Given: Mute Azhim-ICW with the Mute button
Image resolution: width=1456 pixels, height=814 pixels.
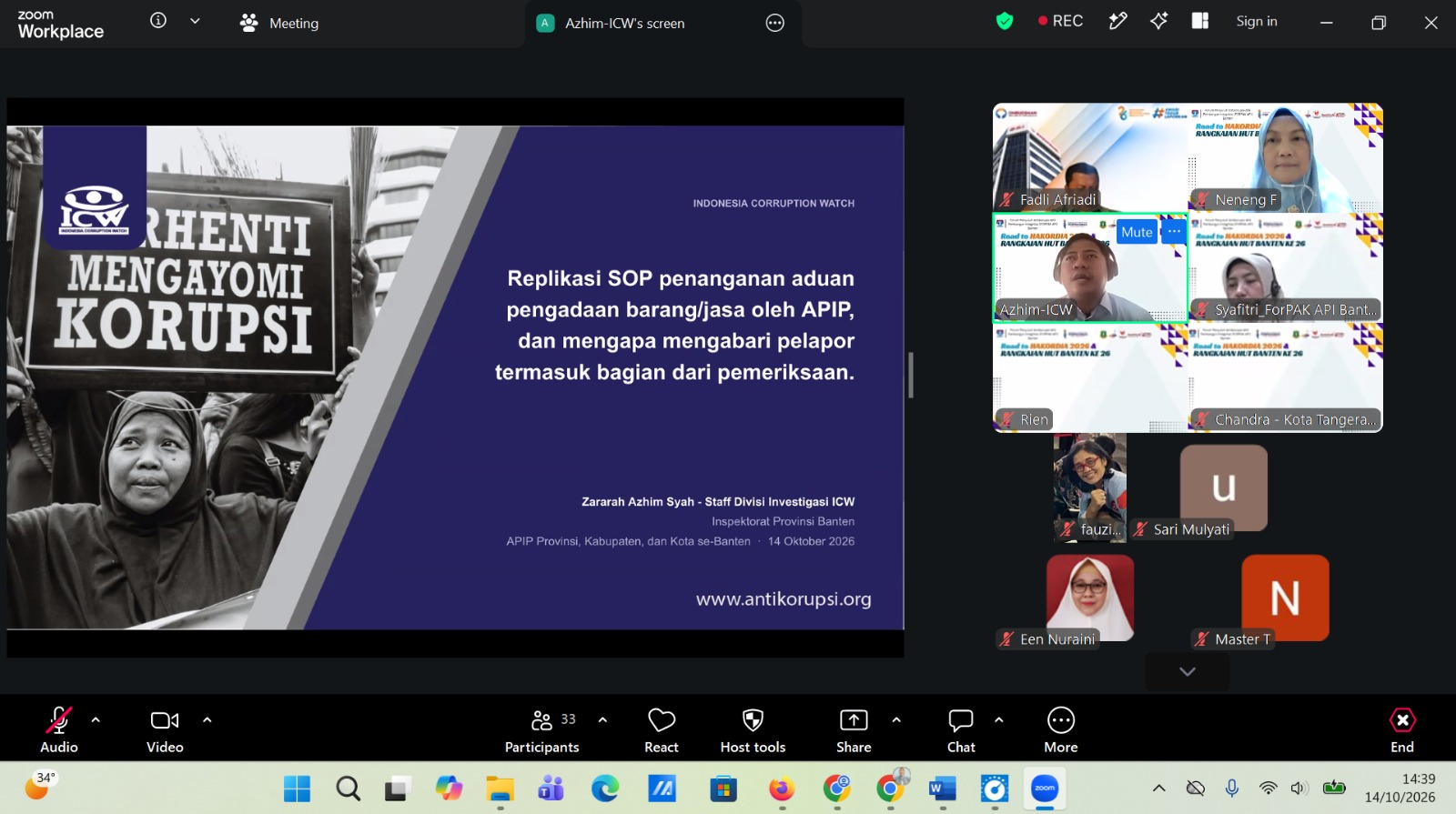Looking at the screenshot, I should point(1137,232).
